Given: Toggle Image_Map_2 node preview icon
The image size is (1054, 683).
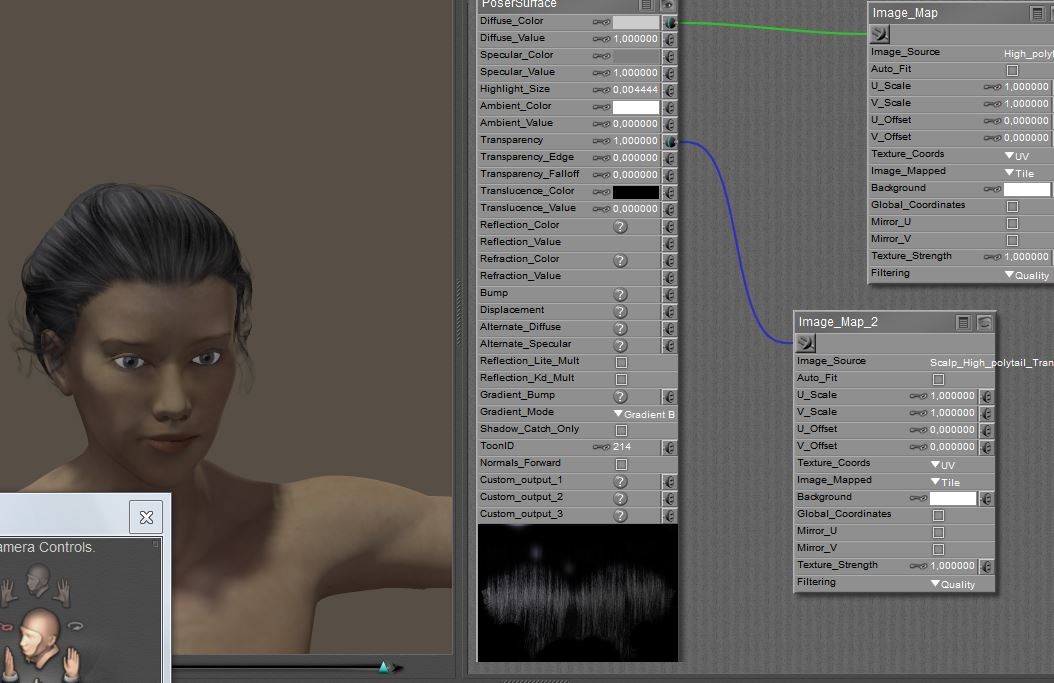Looking at the screenshot, I should (984, 322).
